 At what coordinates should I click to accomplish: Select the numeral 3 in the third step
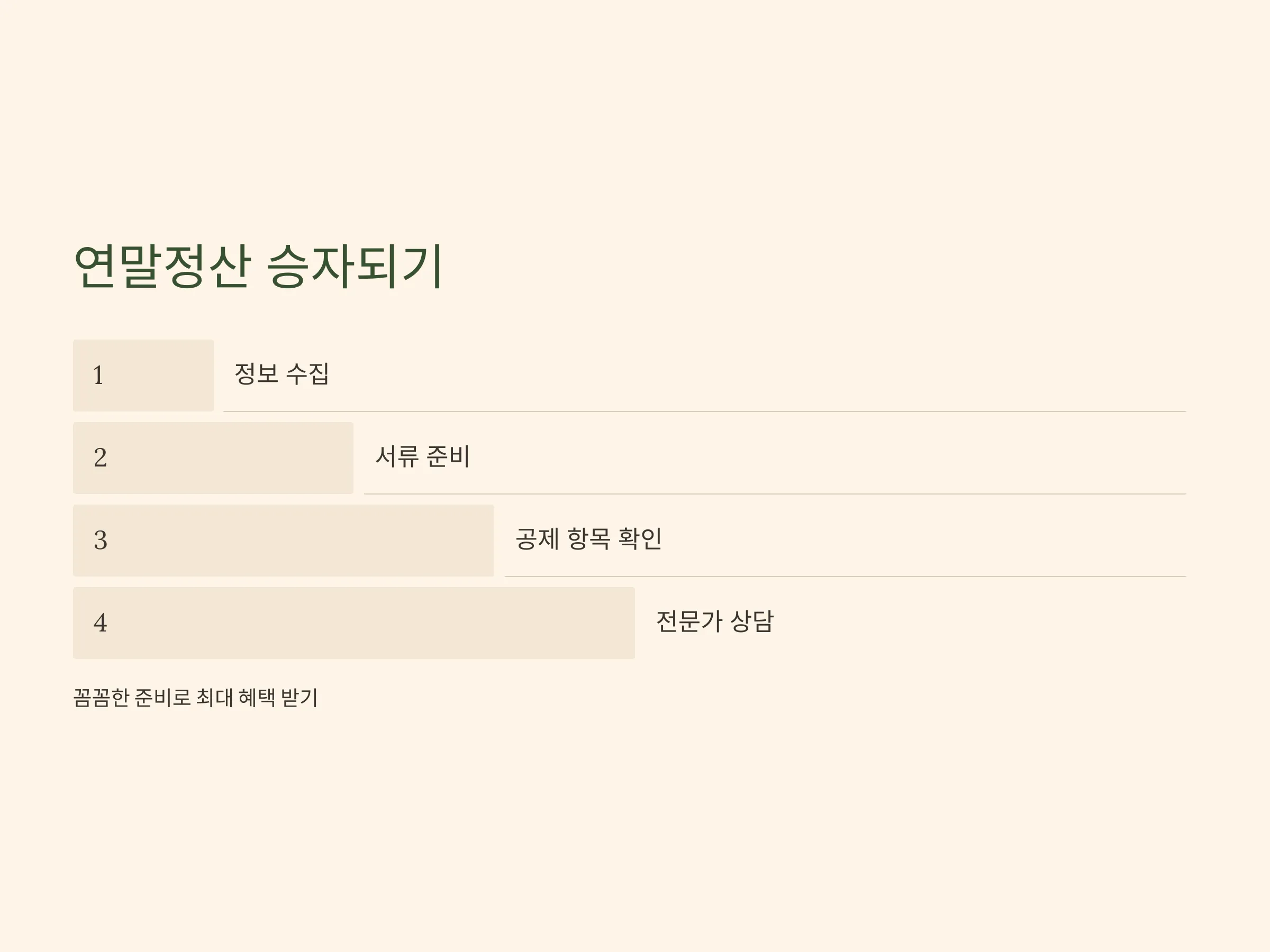click(x=101, y=540)
